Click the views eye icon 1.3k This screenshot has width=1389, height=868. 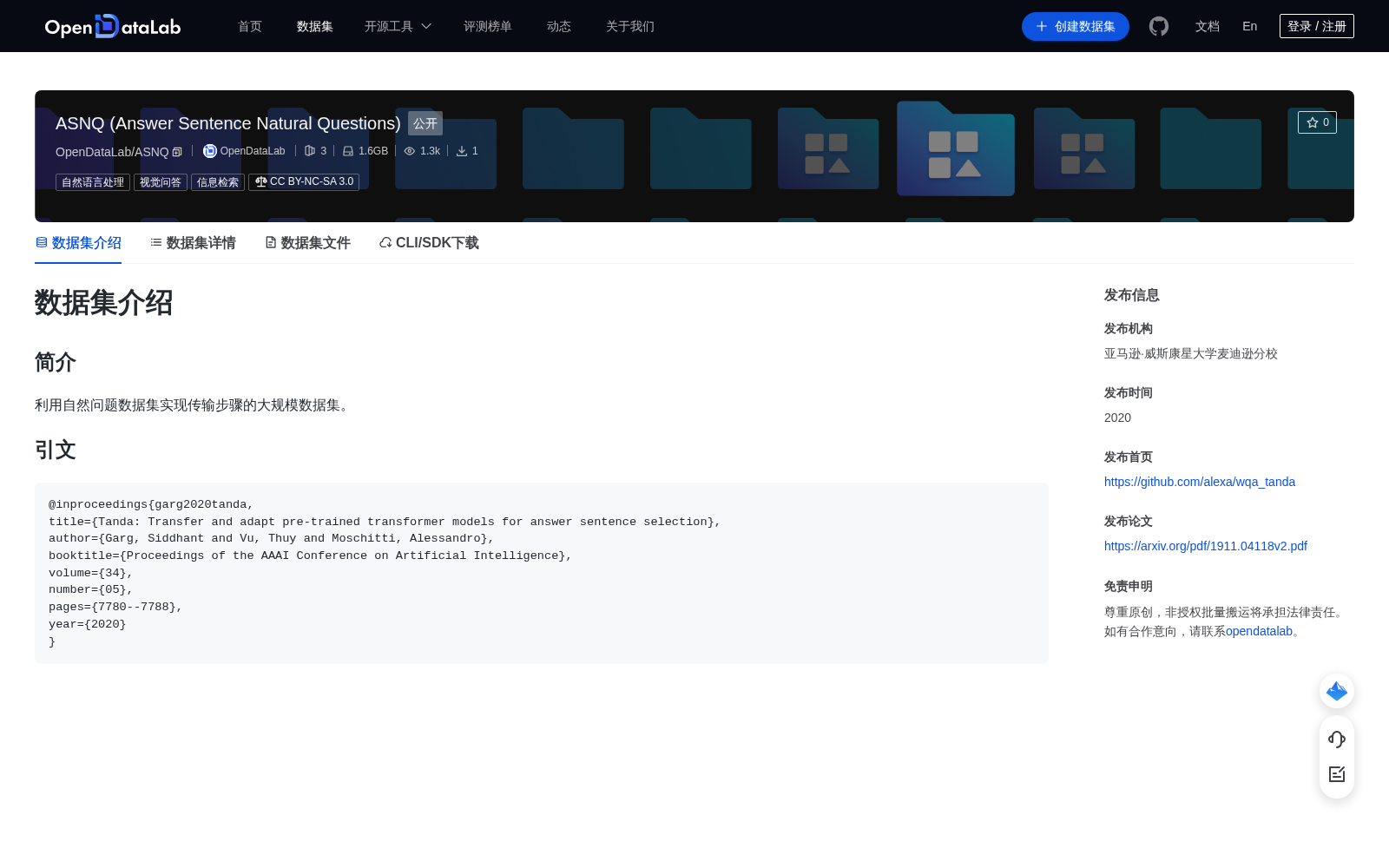(410, 151)
